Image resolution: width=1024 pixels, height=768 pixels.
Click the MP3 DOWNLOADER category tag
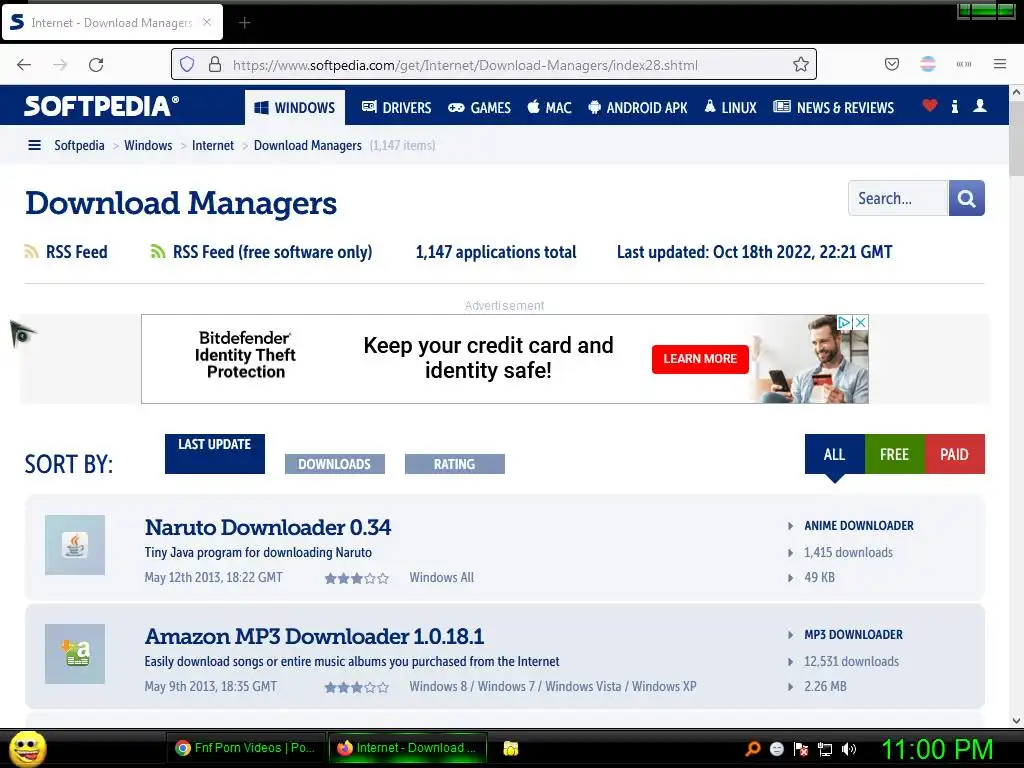tap(854, 635)
